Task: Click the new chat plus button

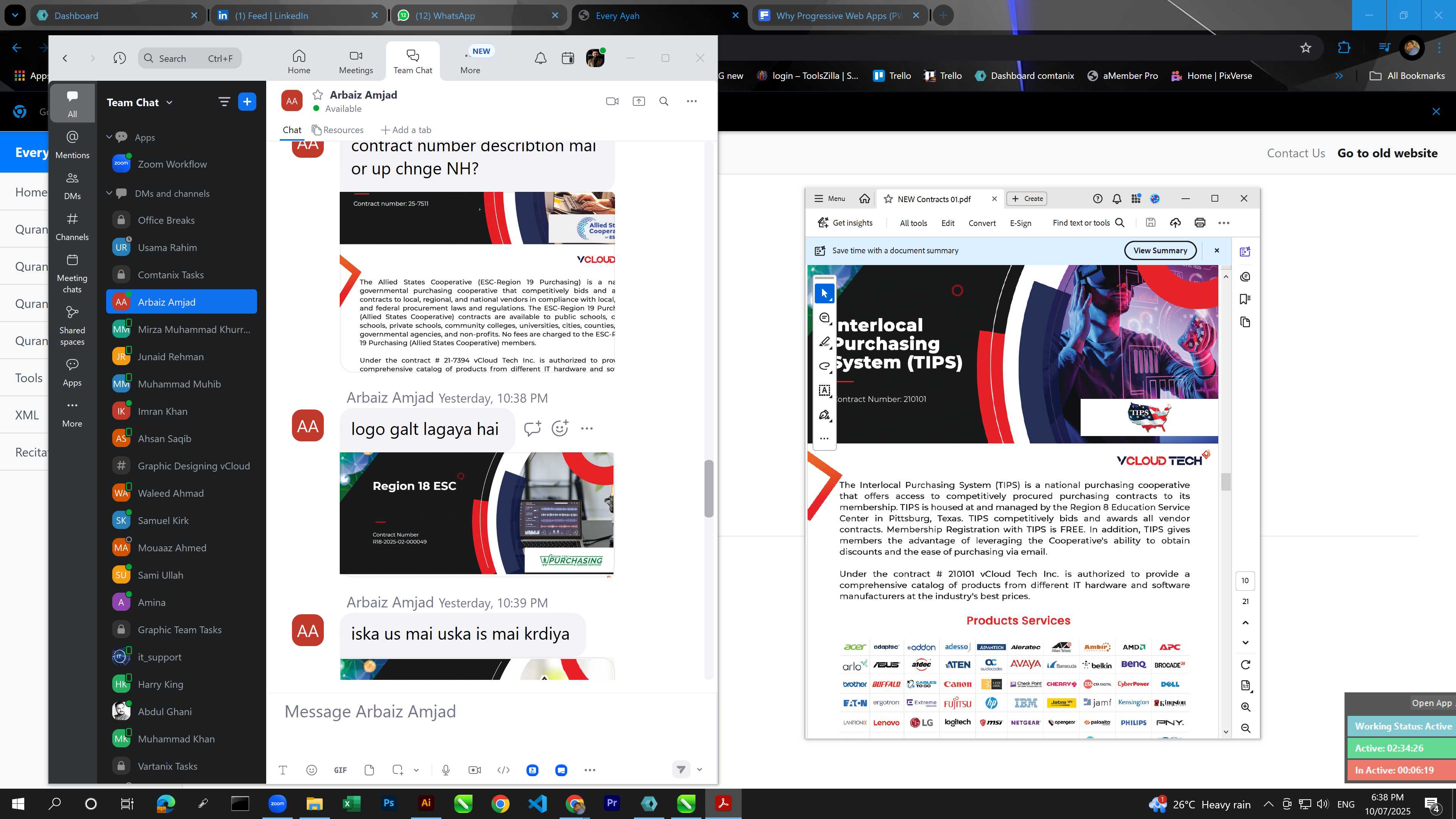Action: click(247, 102)
